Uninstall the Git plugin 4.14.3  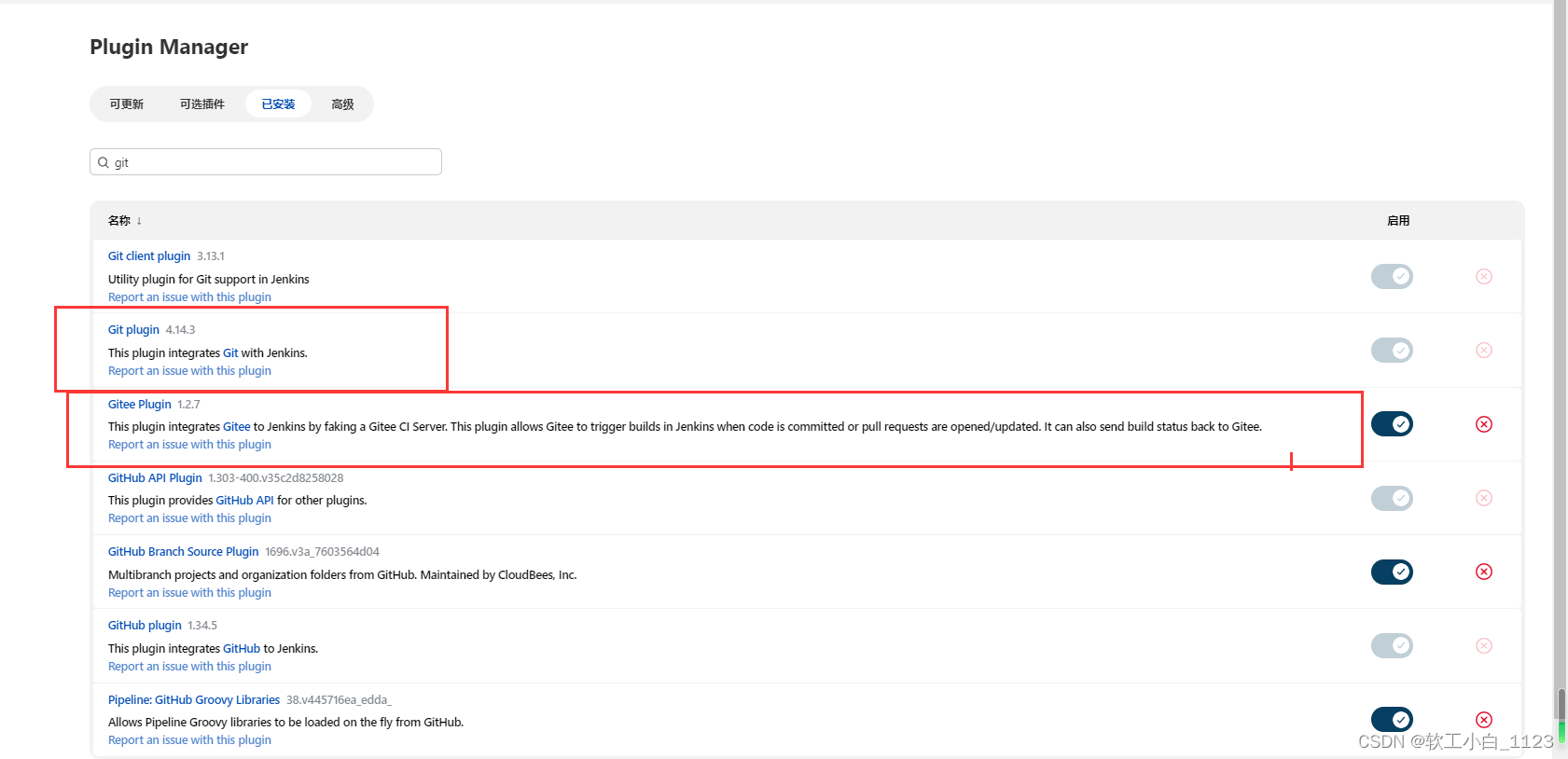(x=1483, y=351)
